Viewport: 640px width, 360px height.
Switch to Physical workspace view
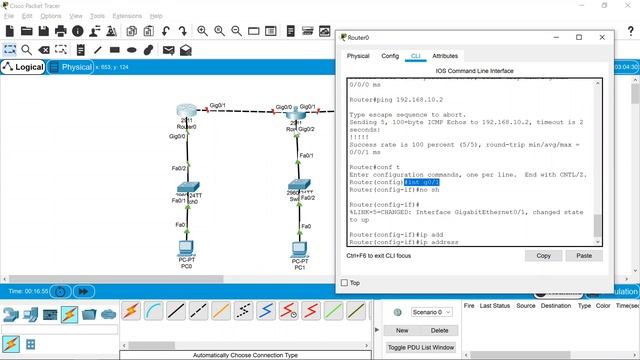pyautogui.click(x=71, y=67)
